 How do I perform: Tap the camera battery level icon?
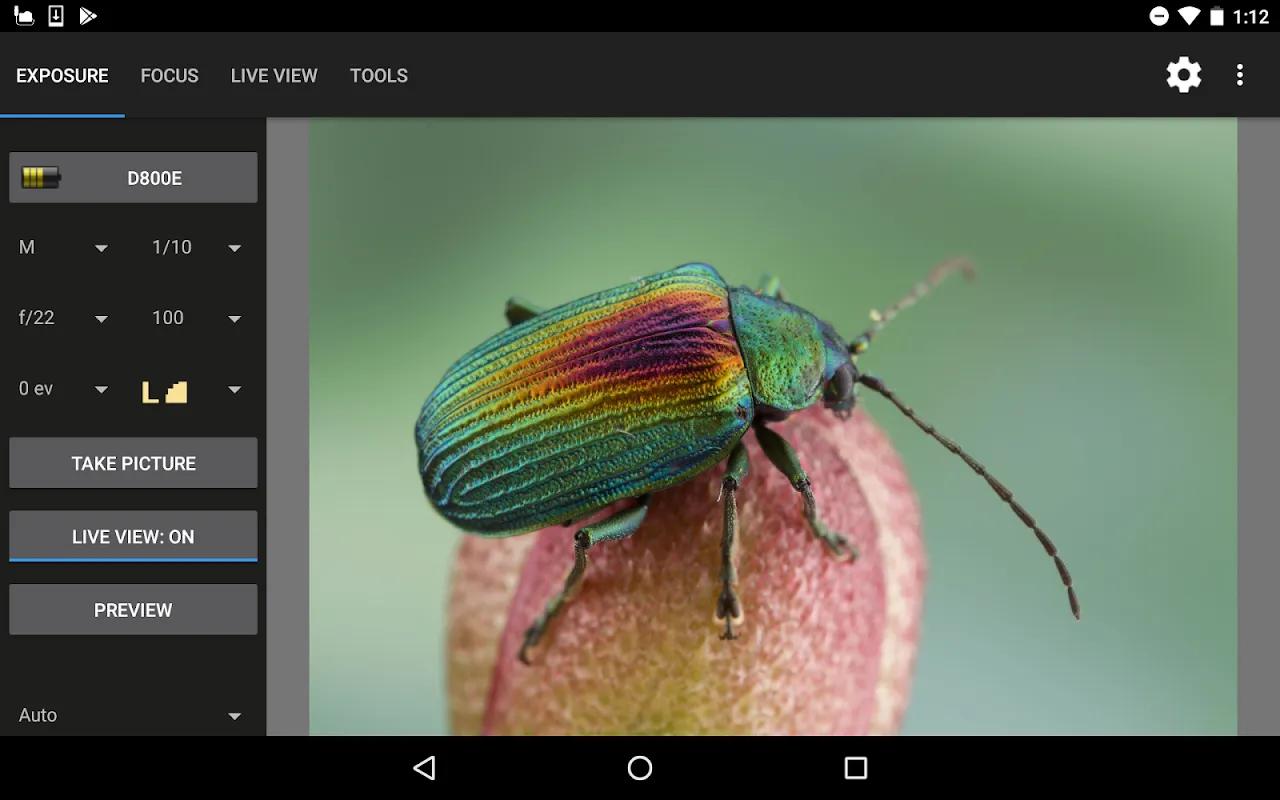point(41,178)
